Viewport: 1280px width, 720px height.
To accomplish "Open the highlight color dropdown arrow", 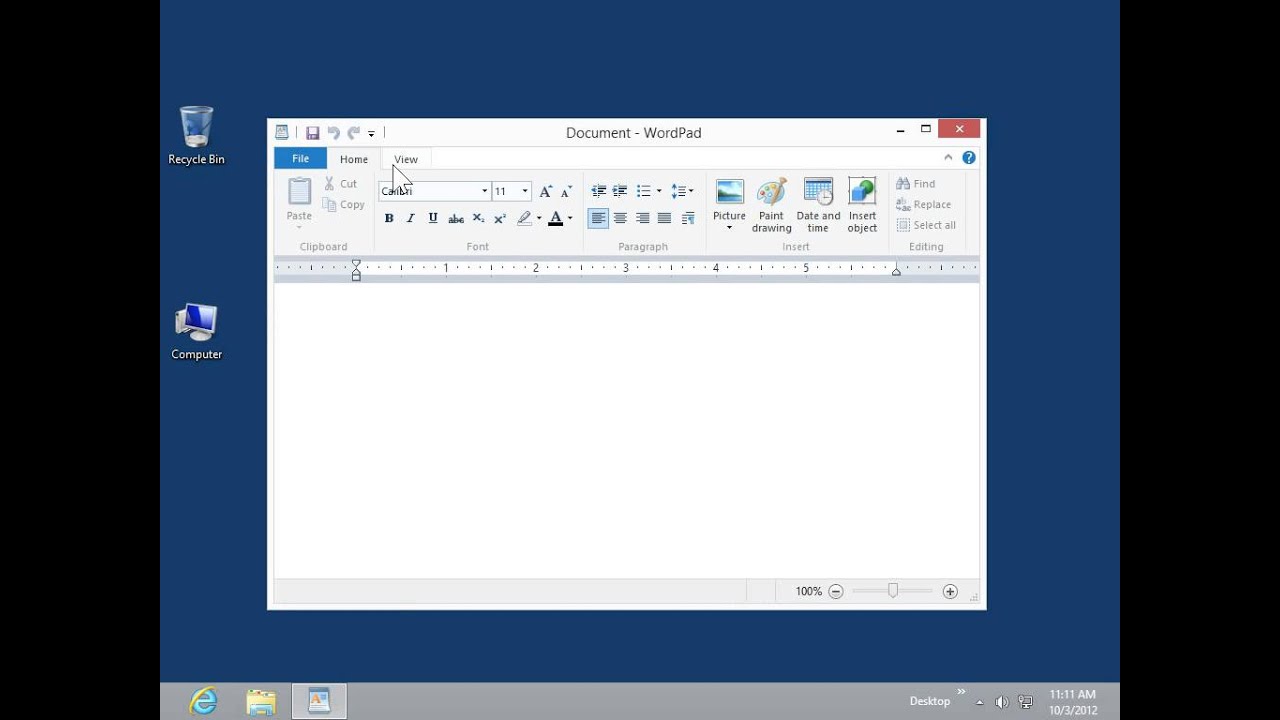I will 539,218.
